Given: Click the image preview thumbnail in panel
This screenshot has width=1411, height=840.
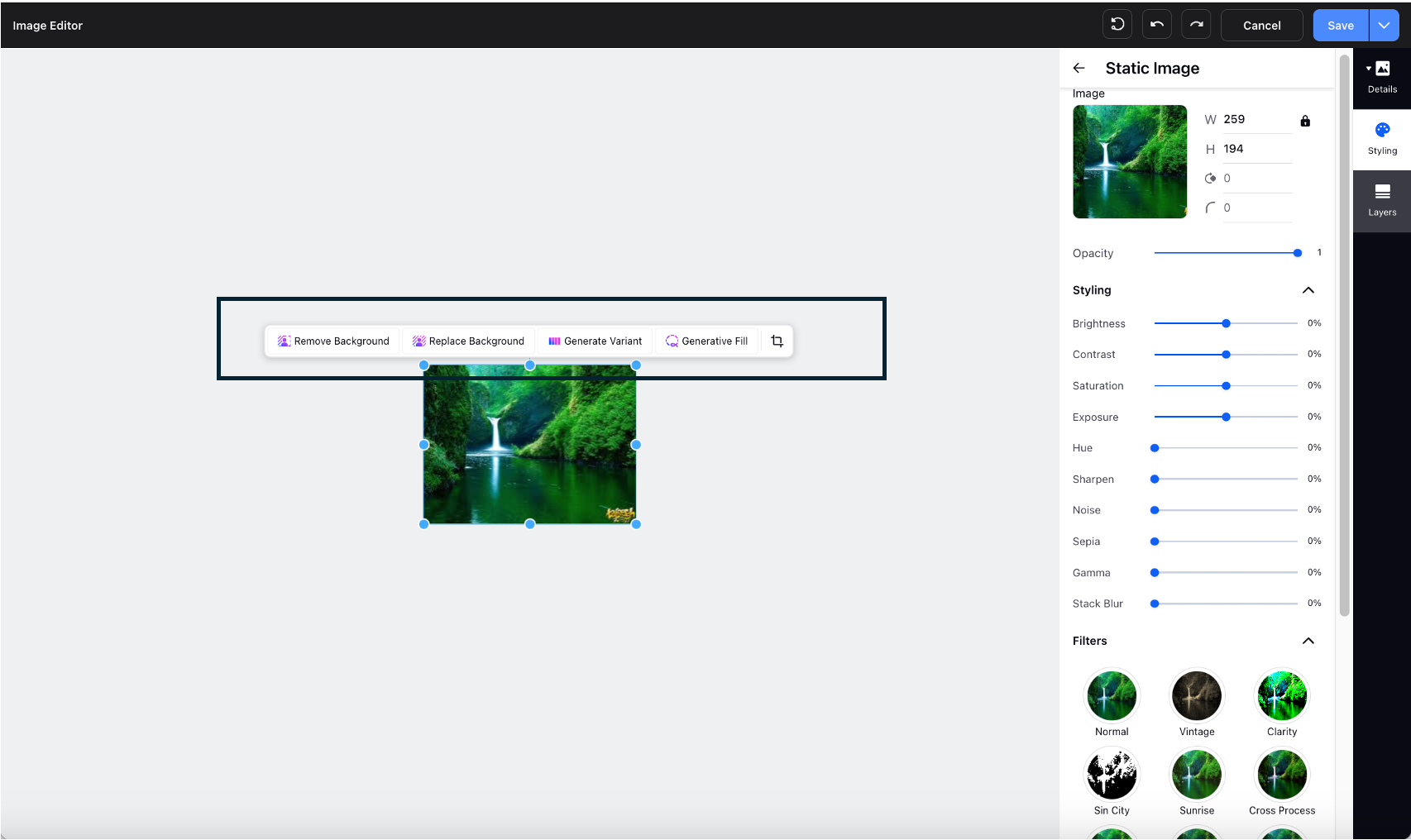Looking at the screenshot, I should point(1130,161).
